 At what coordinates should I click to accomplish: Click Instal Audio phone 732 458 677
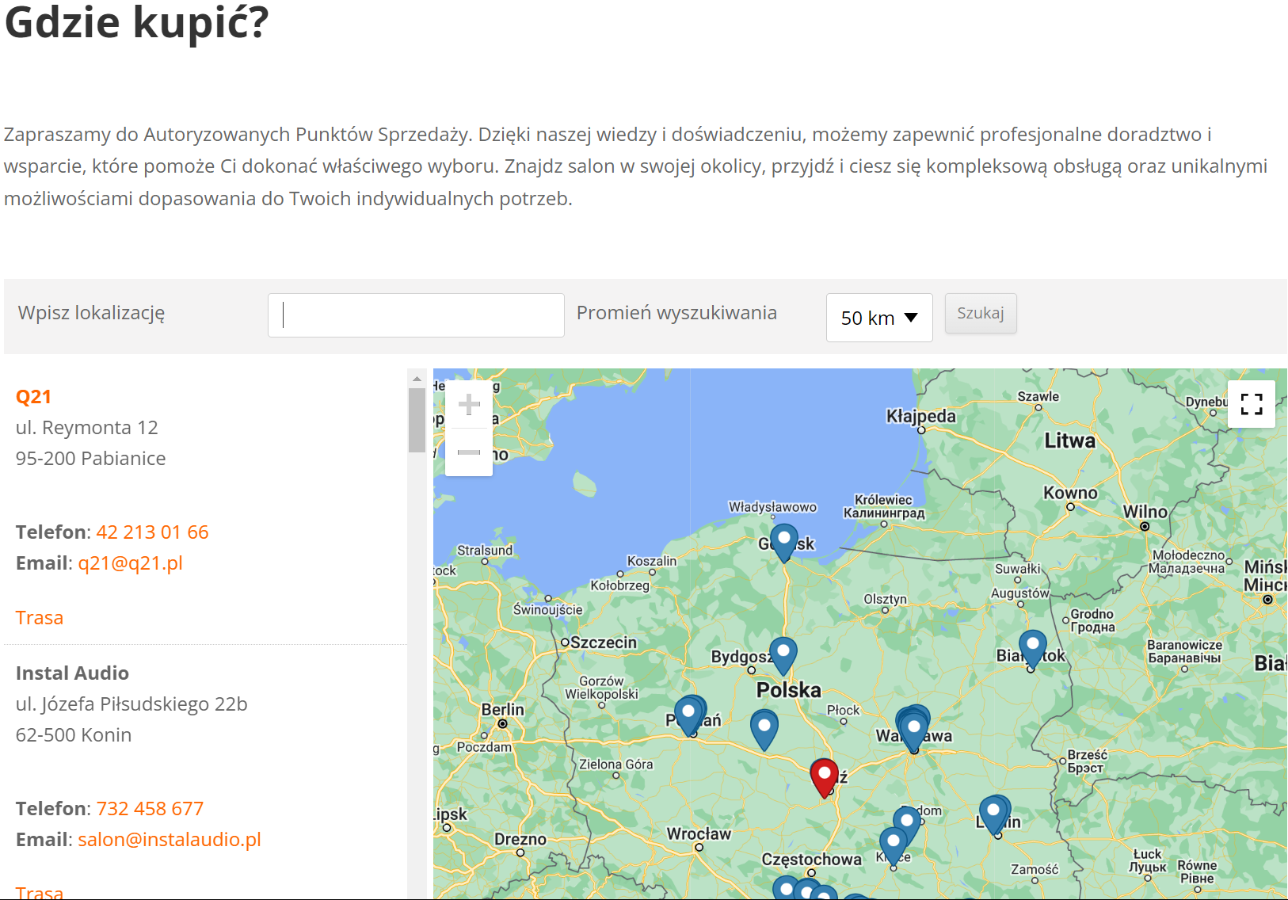coord(150,808)
